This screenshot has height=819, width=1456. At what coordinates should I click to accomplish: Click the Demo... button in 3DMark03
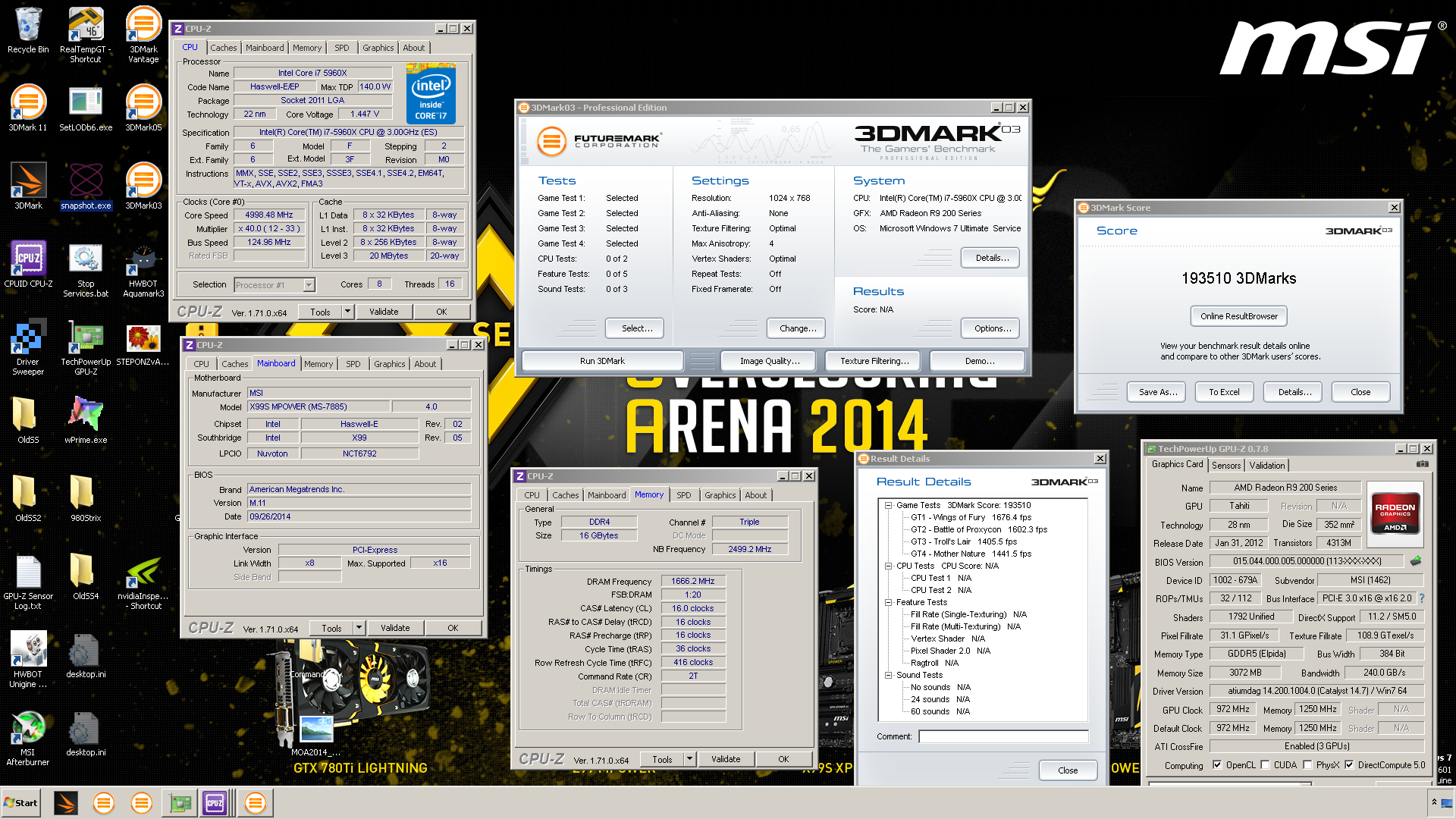[x=979, y=361]
